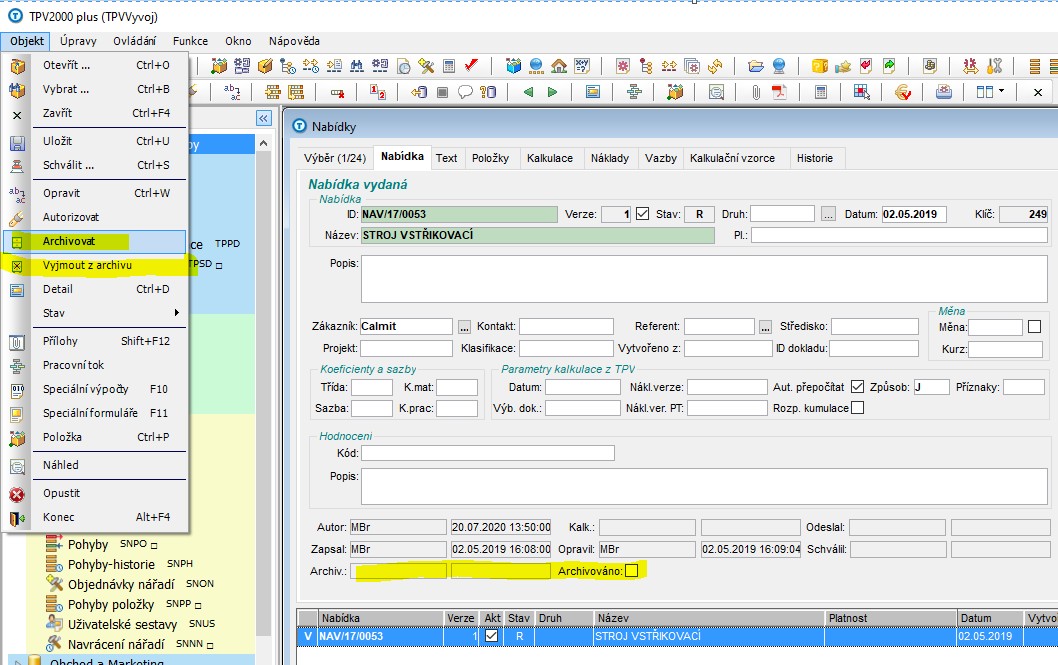This screenshot has width=1058, height=665.
Task: Switch to the Položky tab
Action: [491, 158]
